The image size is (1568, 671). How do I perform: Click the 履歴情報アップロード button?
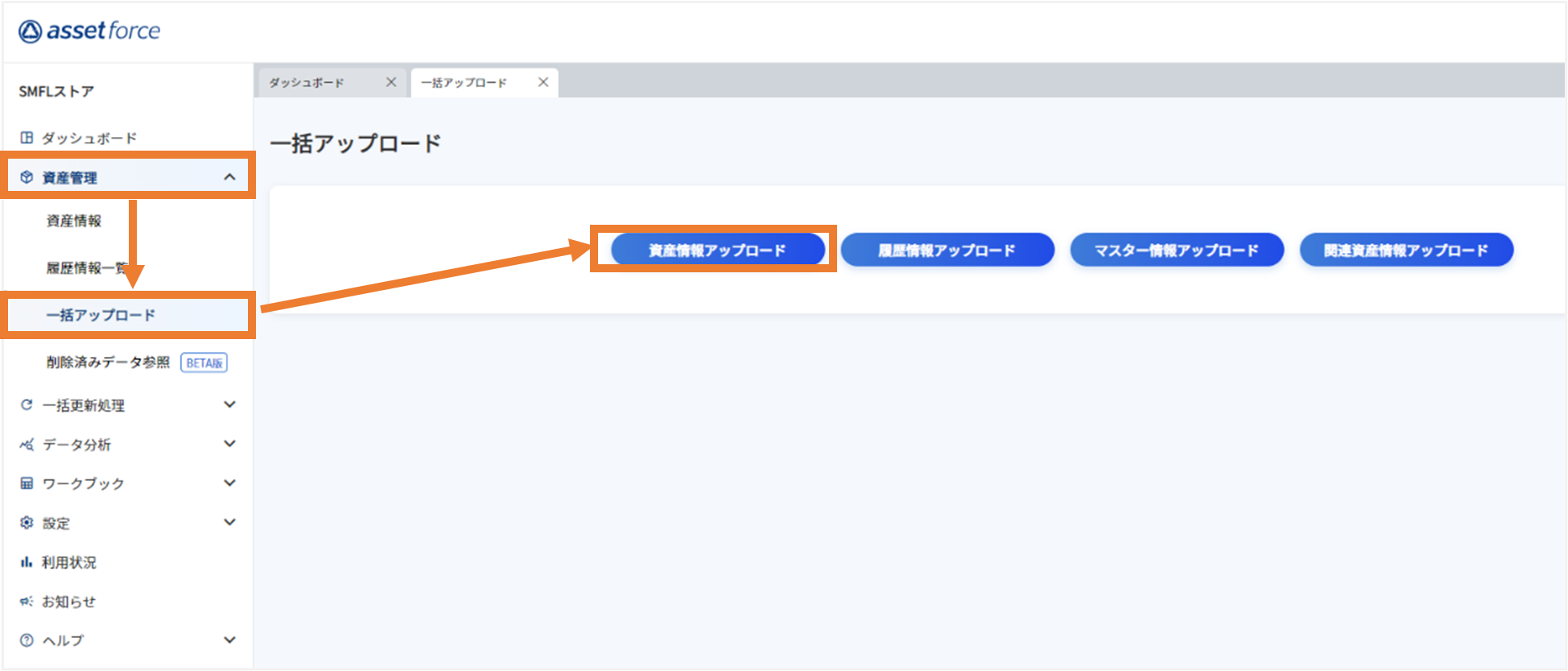pos(947,250)
